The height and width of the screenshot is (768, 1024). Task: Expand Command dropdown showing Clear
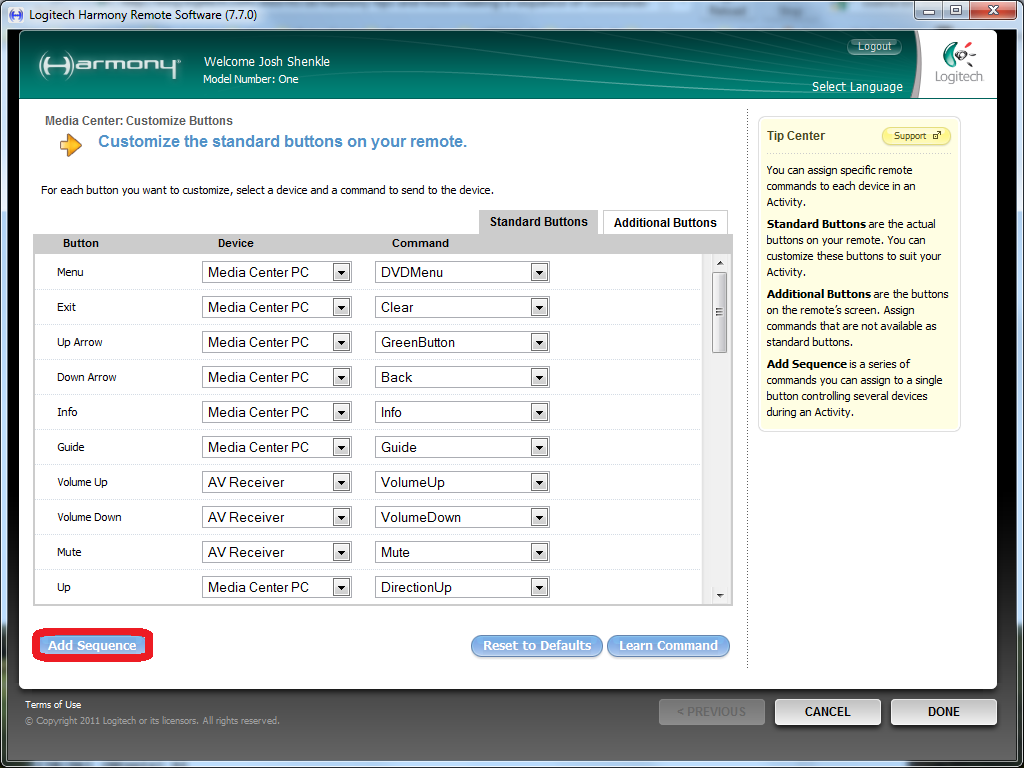coord(462,307)
